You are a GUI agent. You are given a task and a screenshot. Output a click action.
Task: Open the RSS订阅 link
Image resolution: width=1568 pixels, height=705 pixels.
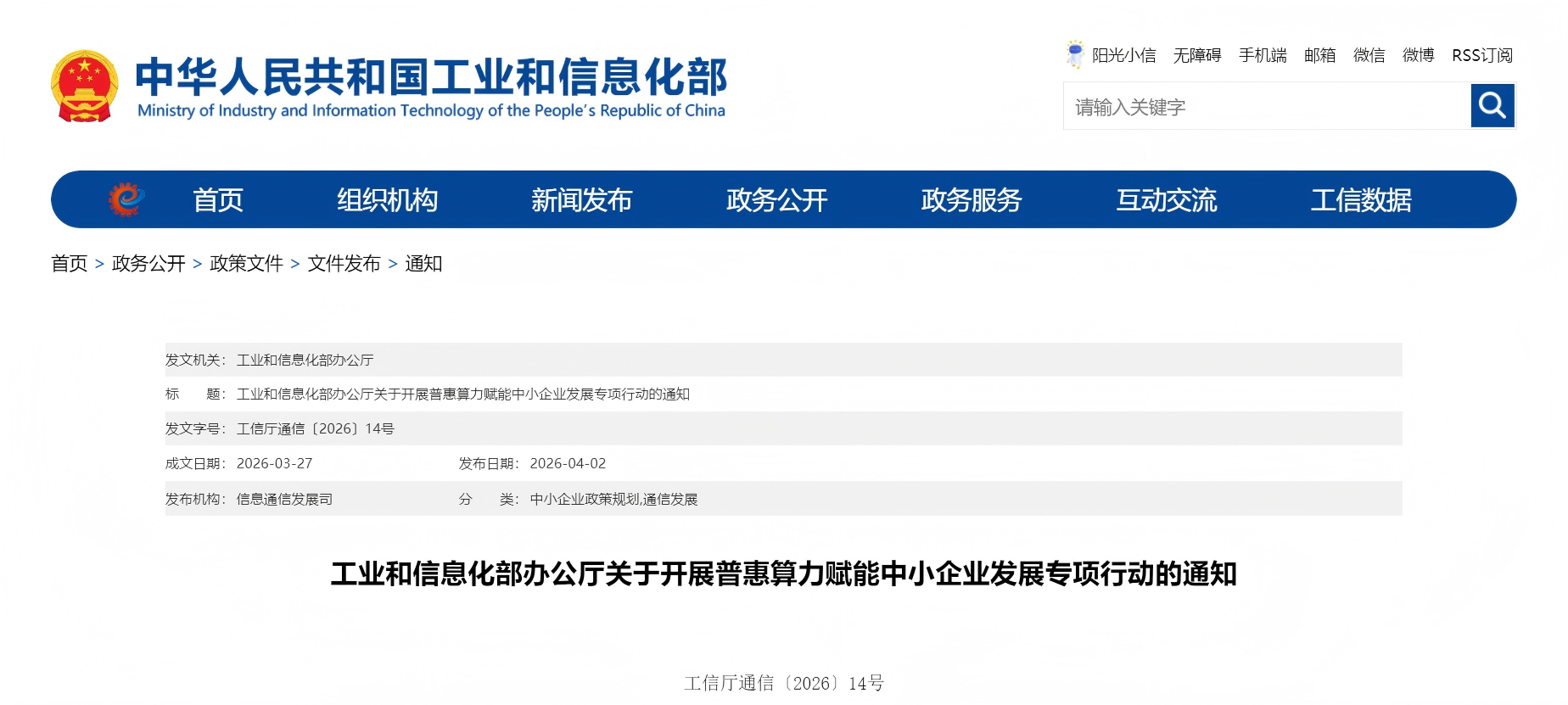(1482, 55)
